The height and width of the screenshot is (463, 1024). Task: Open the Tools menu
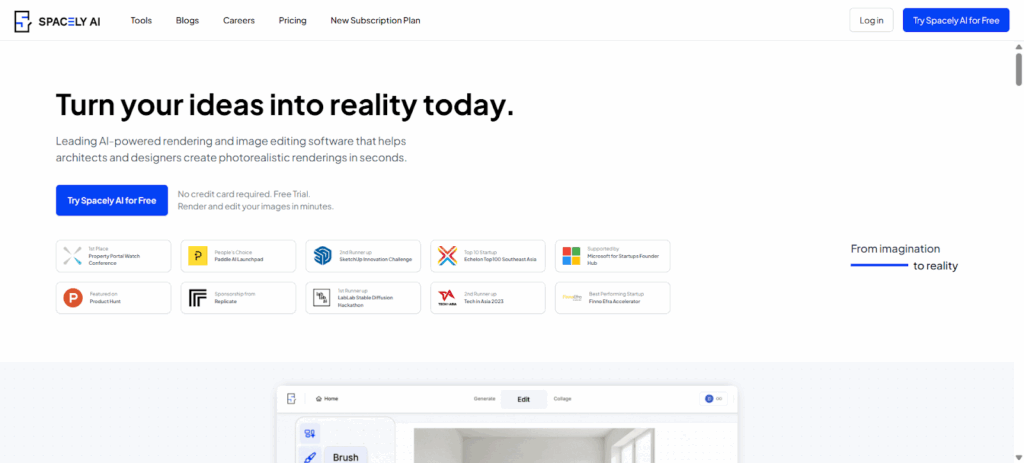(141, 20)
